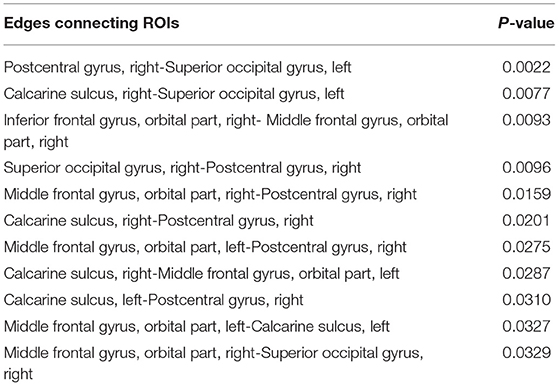Select the Calcarine sulcus, right-Middle frontal gyrus row
The width and height of the screenshot is (559, 386).
[x=280, y=273]
